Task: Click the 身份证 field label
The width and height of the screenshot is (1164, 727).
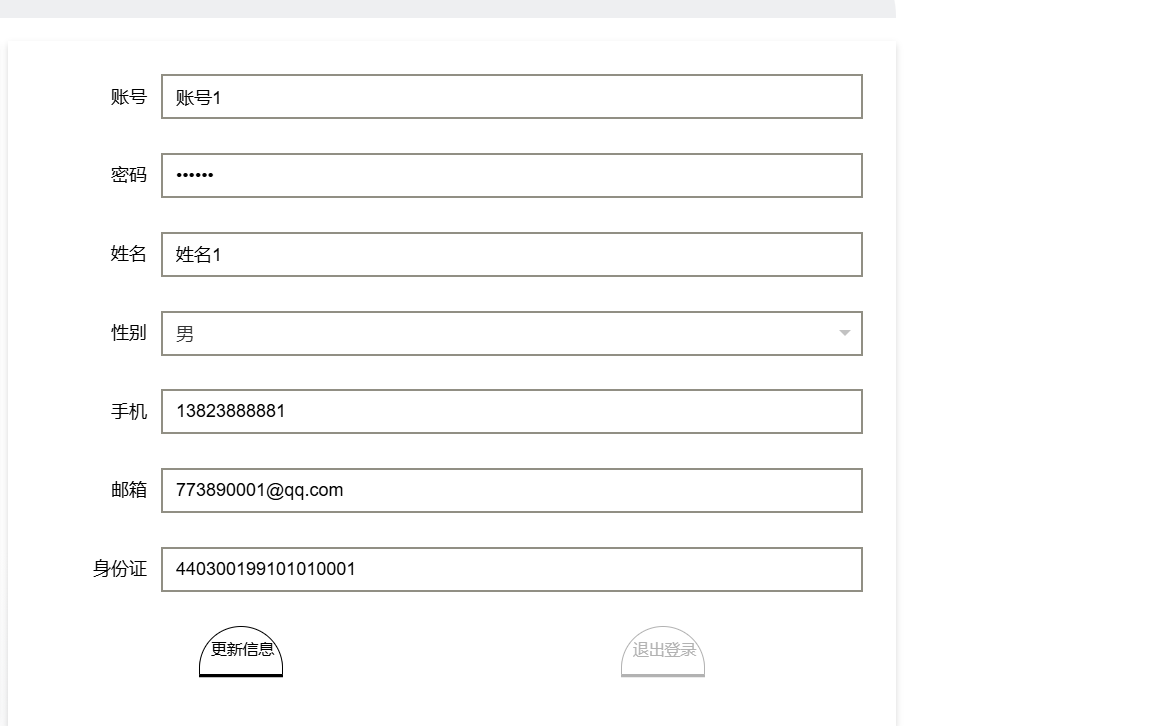Action: point(120,568)
